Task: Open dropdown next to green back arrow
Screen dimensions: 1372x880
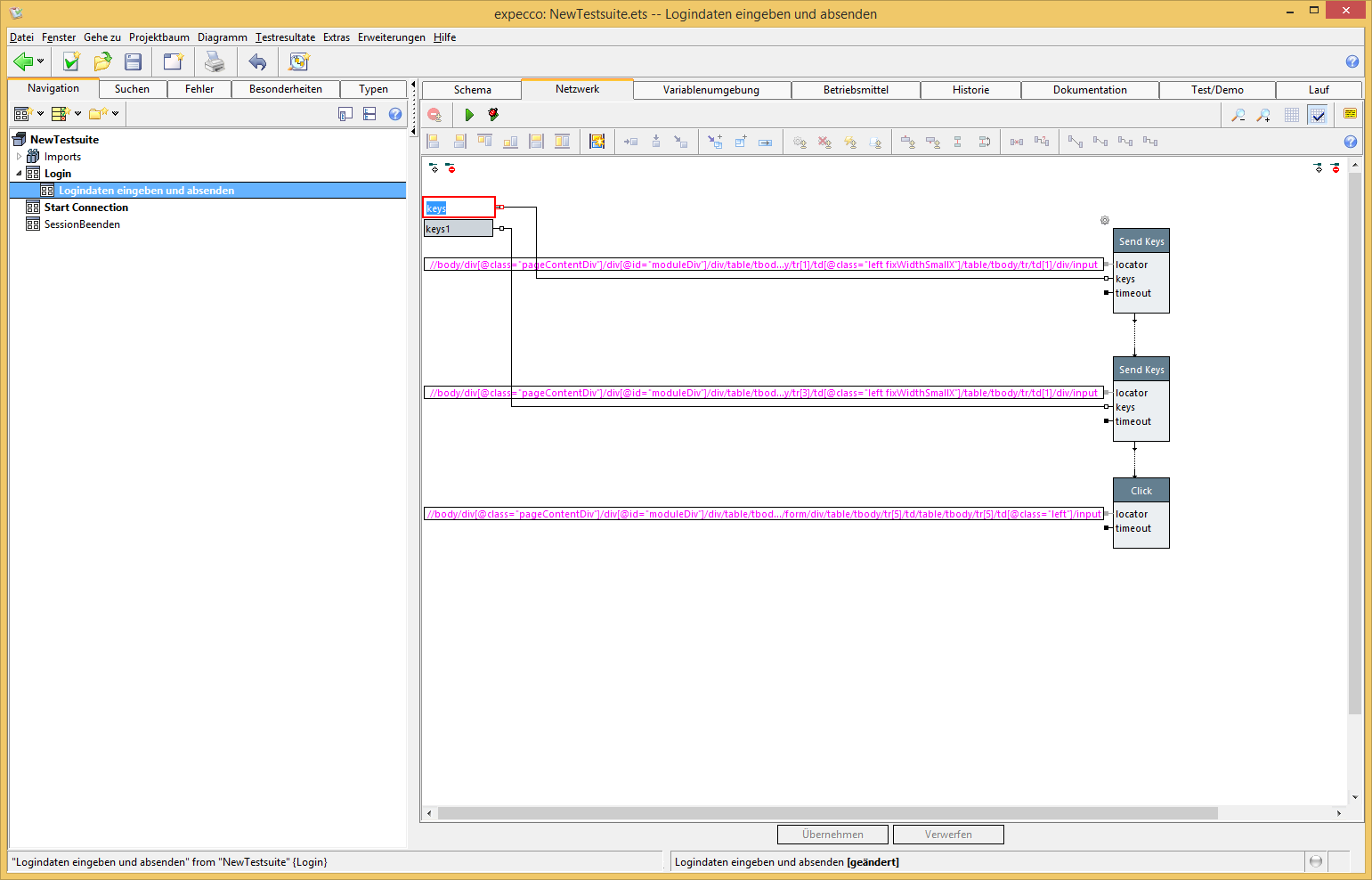Action: [x=41, y=61]
